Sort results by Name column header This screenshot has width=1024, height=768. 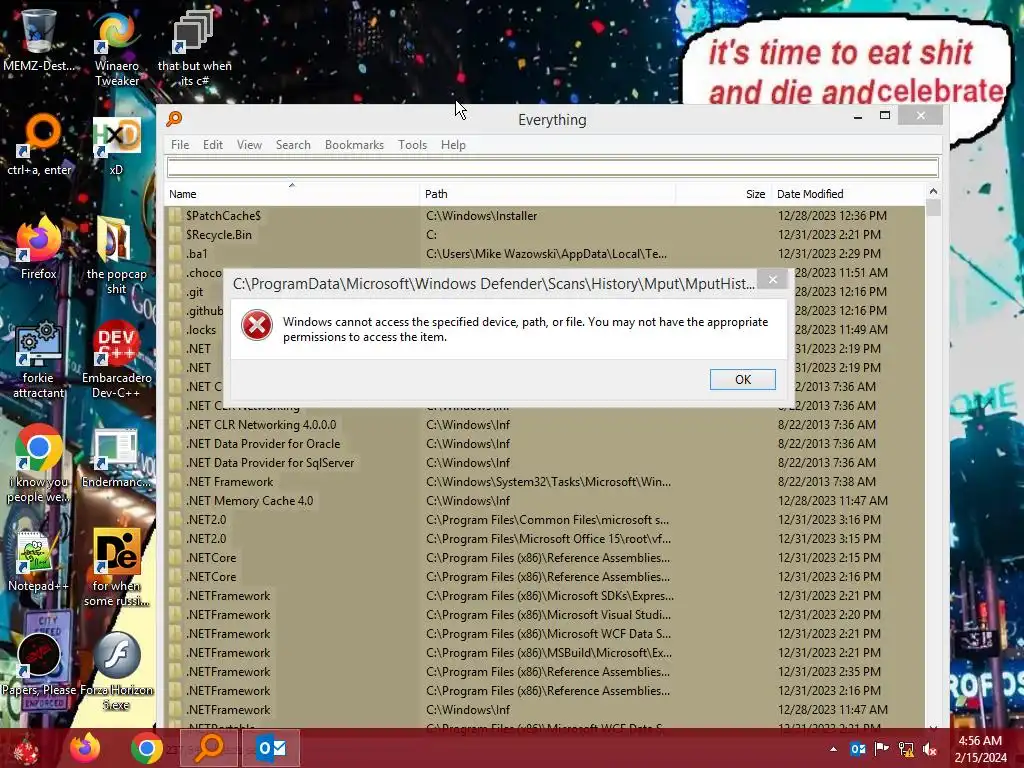[x=291, y=194]
